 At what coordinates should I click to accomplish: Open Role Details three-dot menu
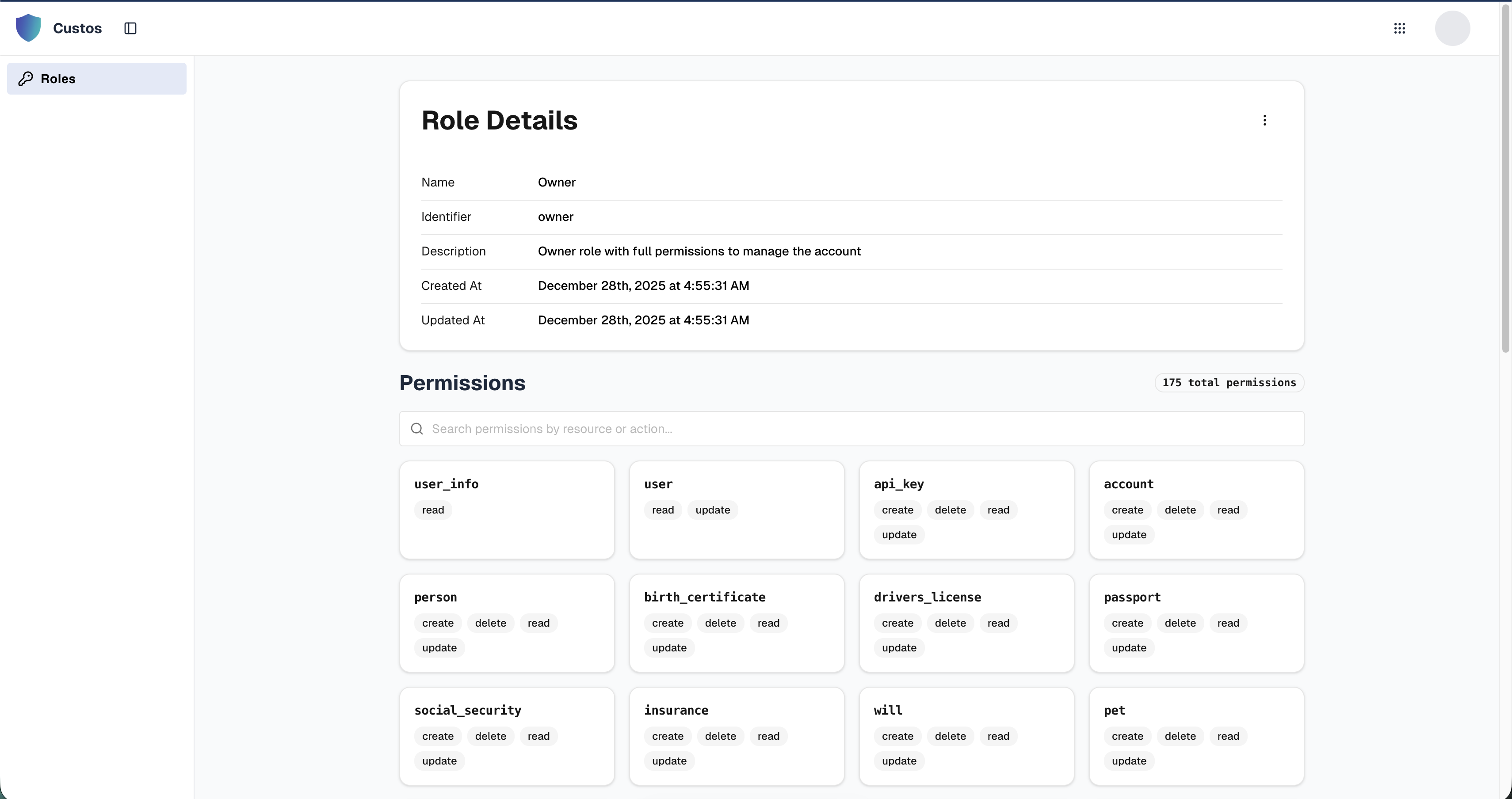1264,120
